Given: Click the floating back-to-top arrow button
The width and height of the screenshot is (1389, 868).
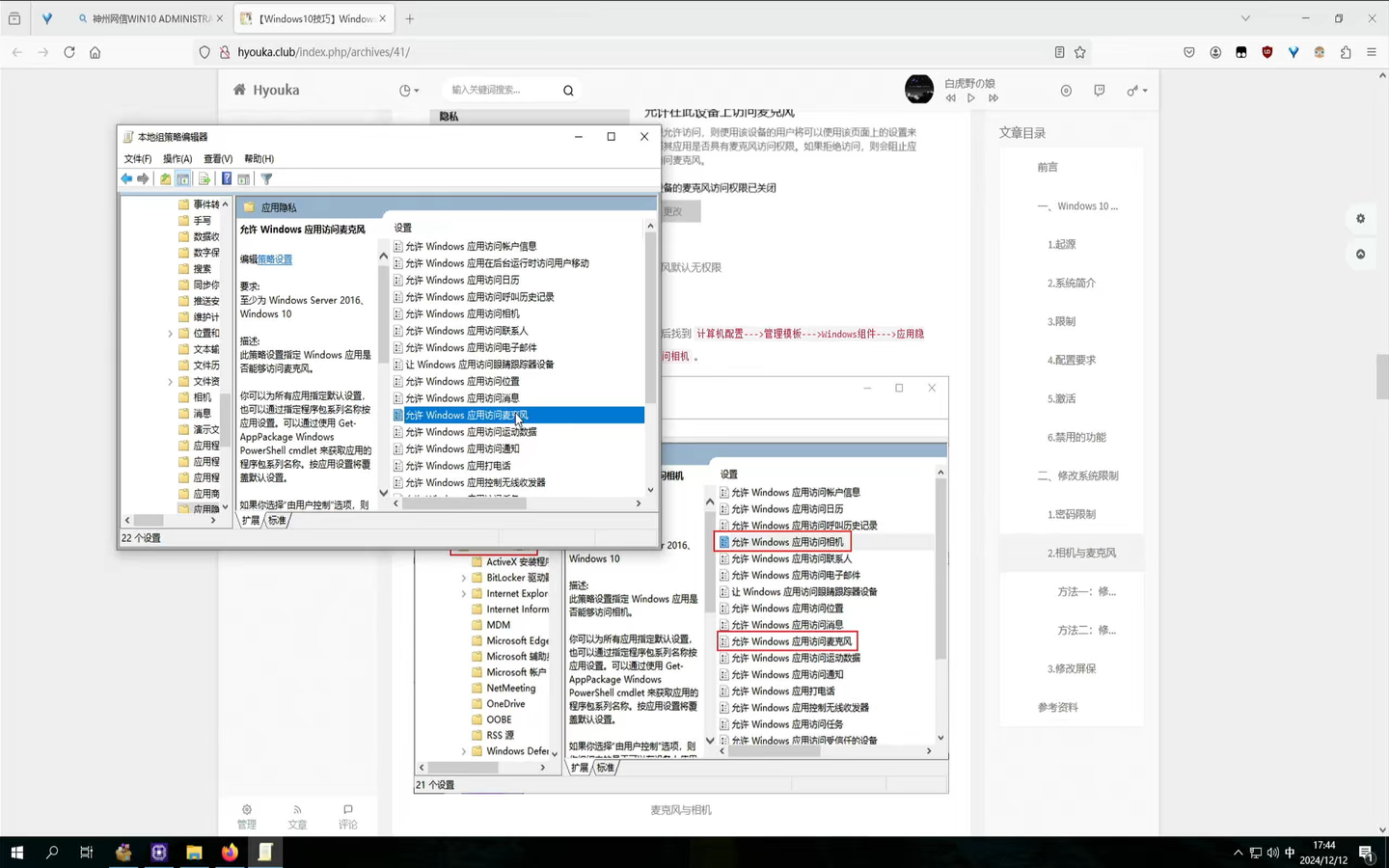Looking at the screenshot, I should pyautogui.click(x=1361, y=255).
